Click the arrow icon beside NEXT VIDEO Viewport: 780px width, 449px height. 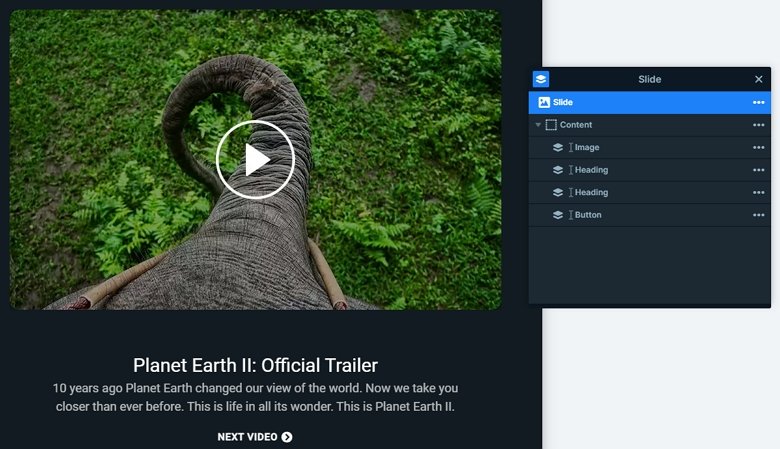[287, 437]
